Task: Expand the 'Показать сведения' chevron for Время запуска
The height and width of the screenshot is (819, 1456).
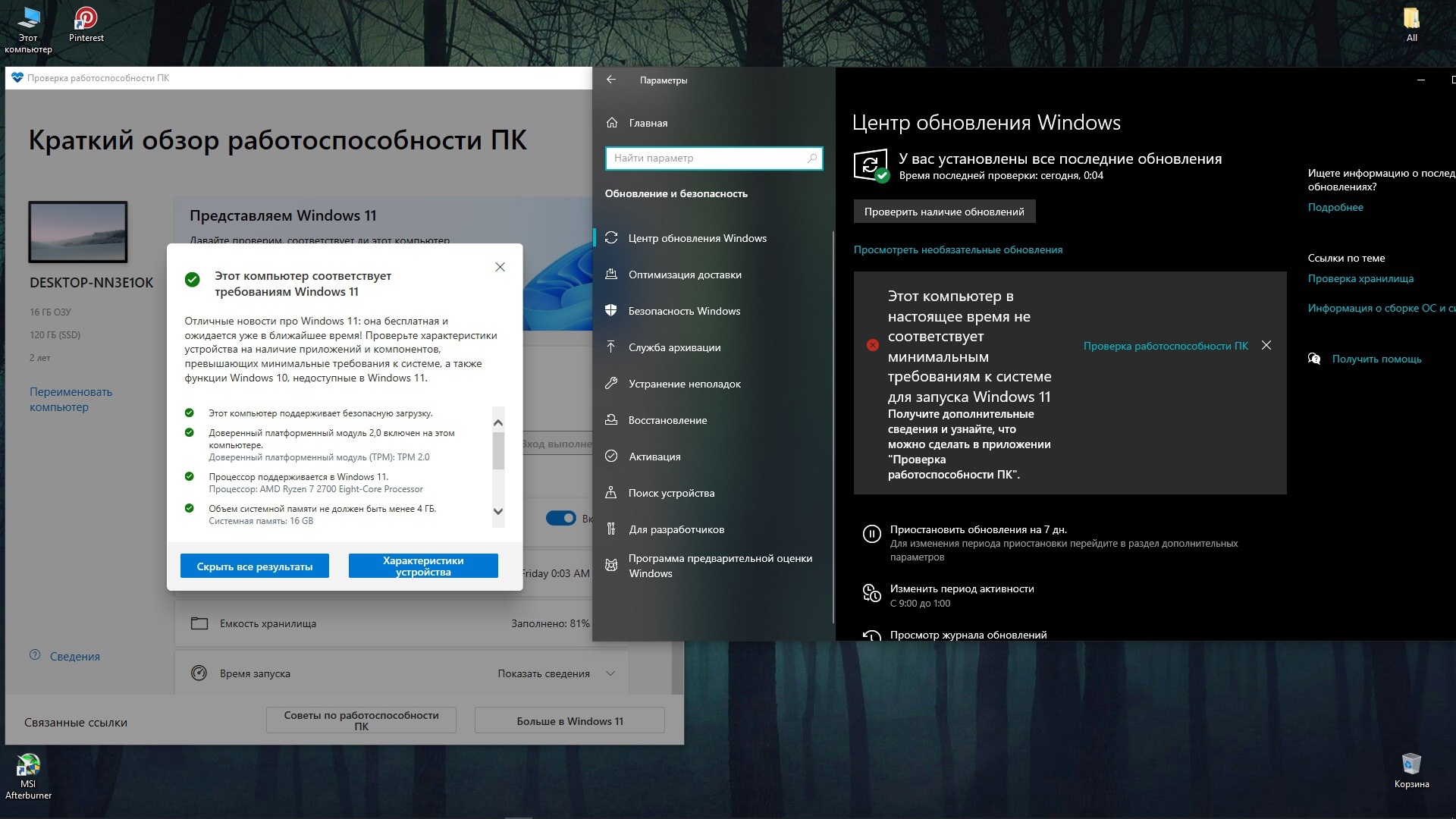Action: tap(610, 673)
